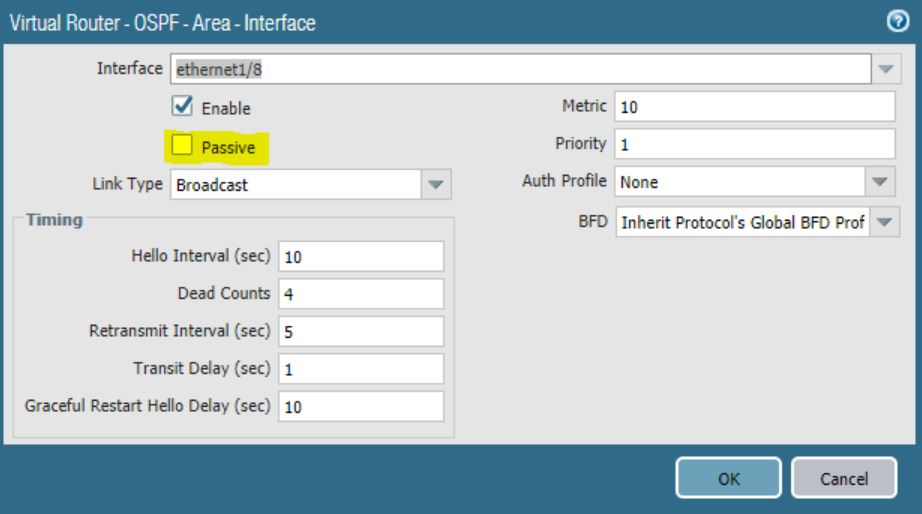This screenshot has height=514, width=922.
Task: Click the Auth Profile None field
Action: click(x=738, y=182)
